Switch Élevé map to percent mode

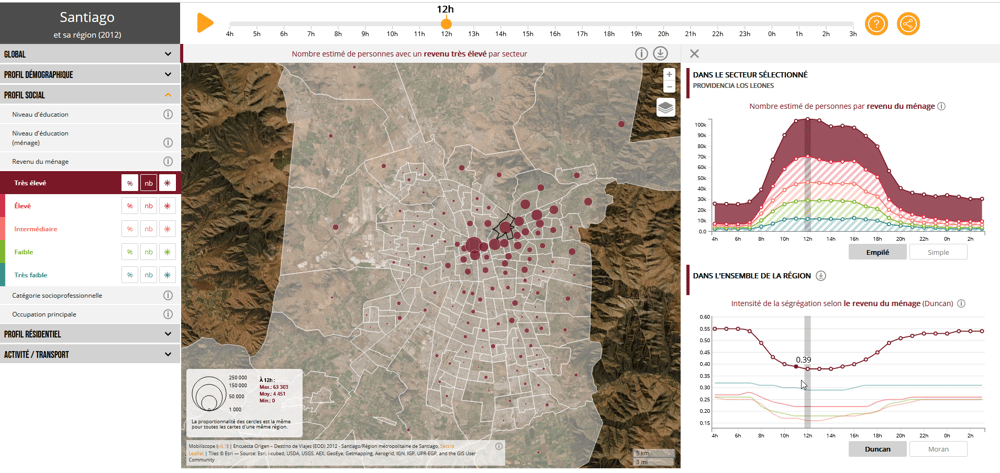pos(130,206)
